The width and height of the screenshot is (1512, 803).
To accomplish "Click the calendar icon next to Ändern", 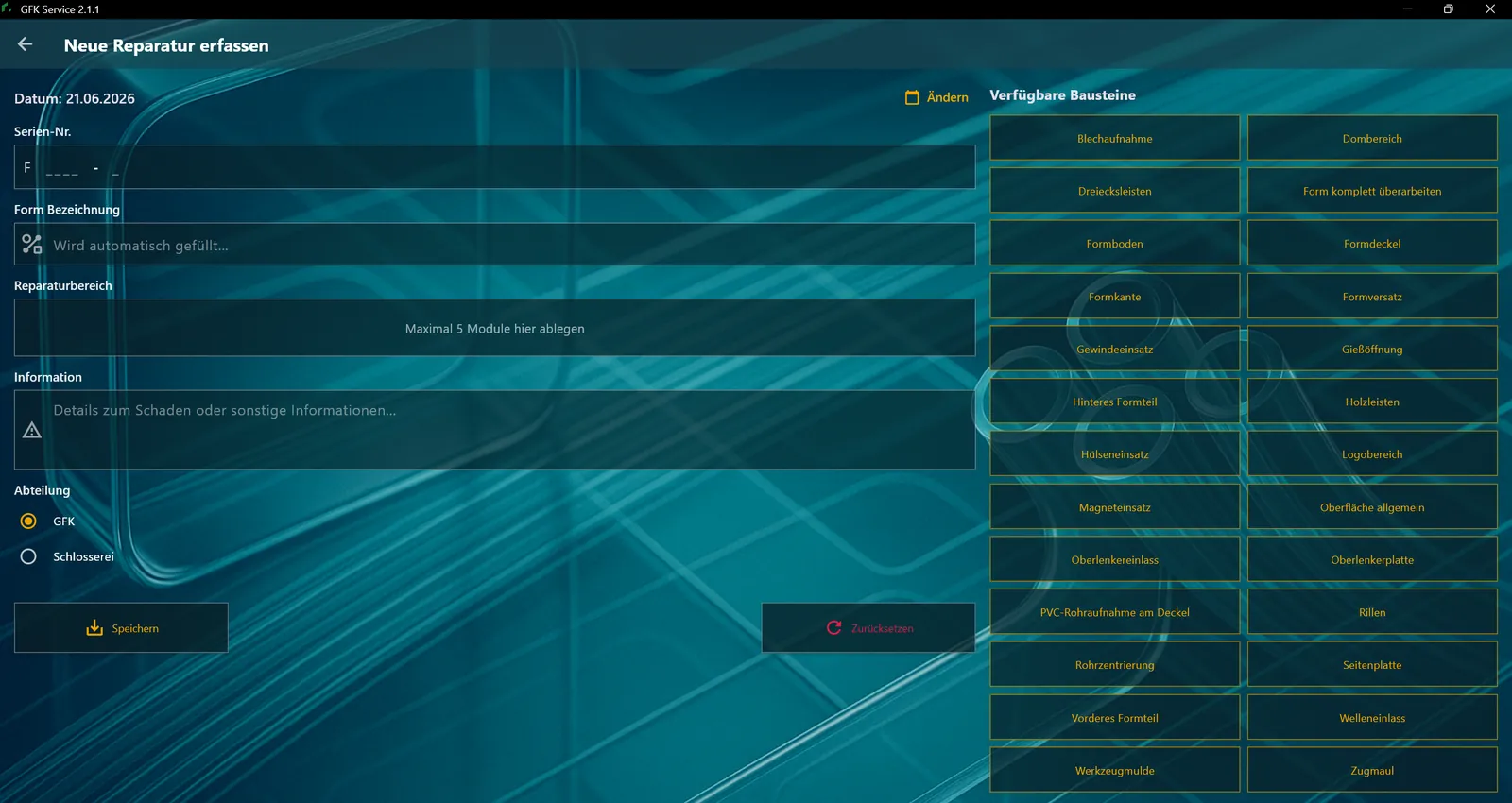I will click(912, 97).
